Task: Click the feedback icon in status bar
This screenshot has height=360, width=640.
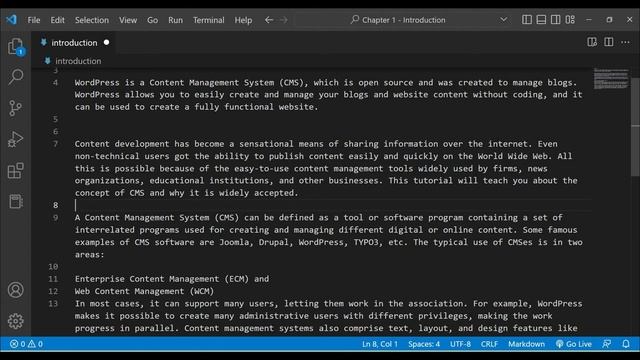Action: tap(607, 344)
